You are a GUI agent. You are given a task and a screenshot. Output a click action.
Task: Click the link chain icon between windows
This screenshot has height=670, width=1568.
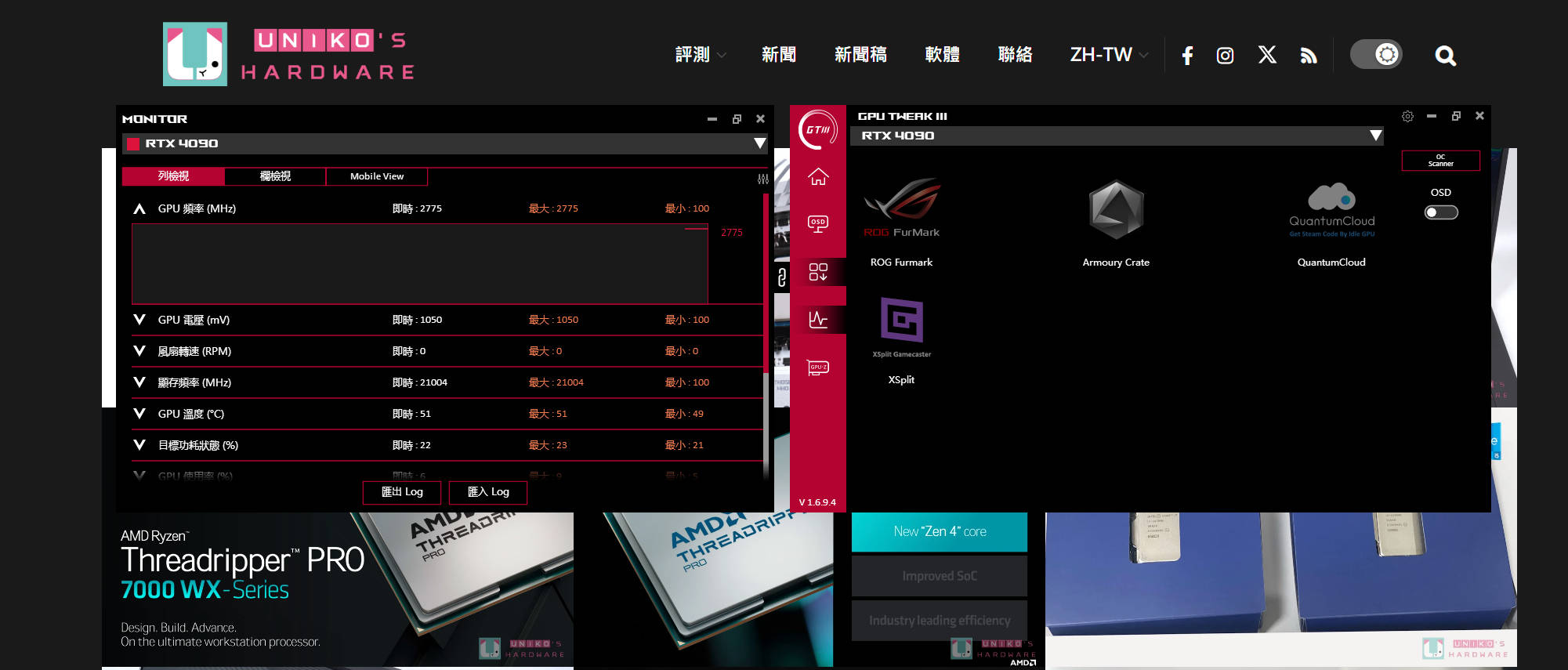pyautogui.click(x=781, y=276)
